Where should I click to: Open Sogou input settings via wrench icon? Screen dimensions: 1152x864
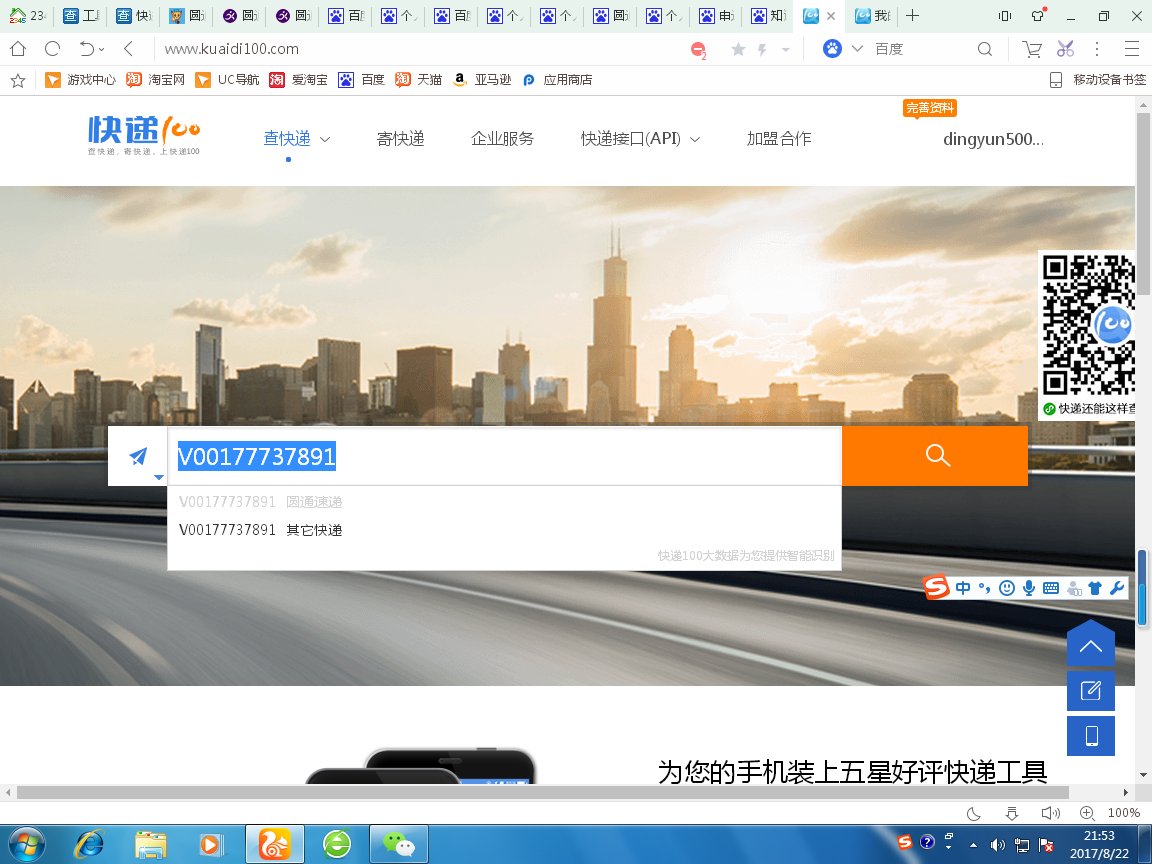pos(1117,588)
